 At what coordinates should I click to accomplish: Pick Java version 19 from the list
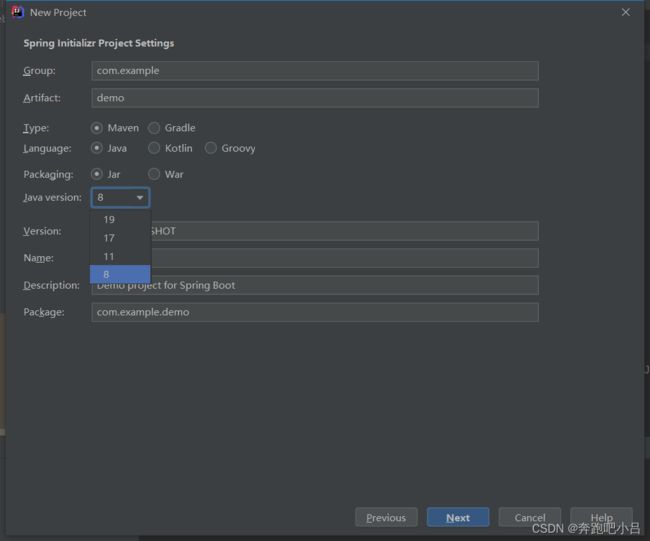click(x=120, y=219)
